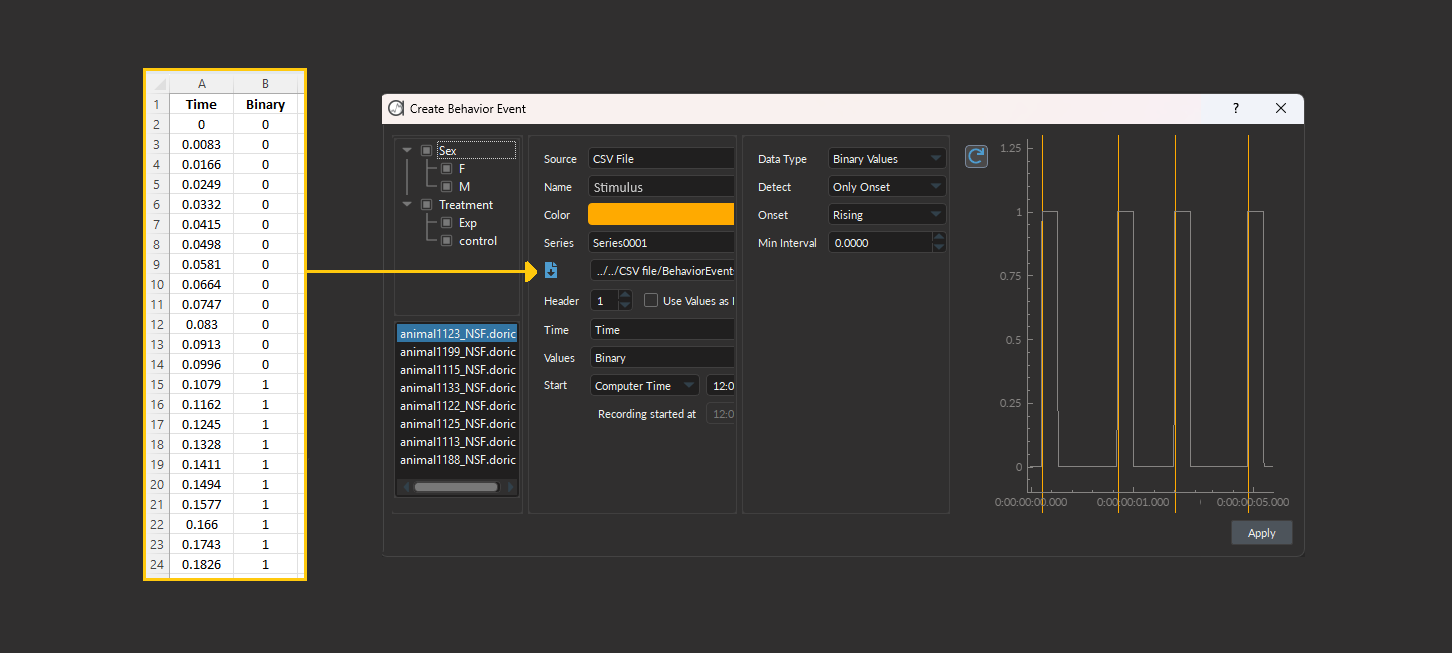This screenshot has height=653, width=1452.
Task: Open the Detect dropdown
Action: (887, 187)
